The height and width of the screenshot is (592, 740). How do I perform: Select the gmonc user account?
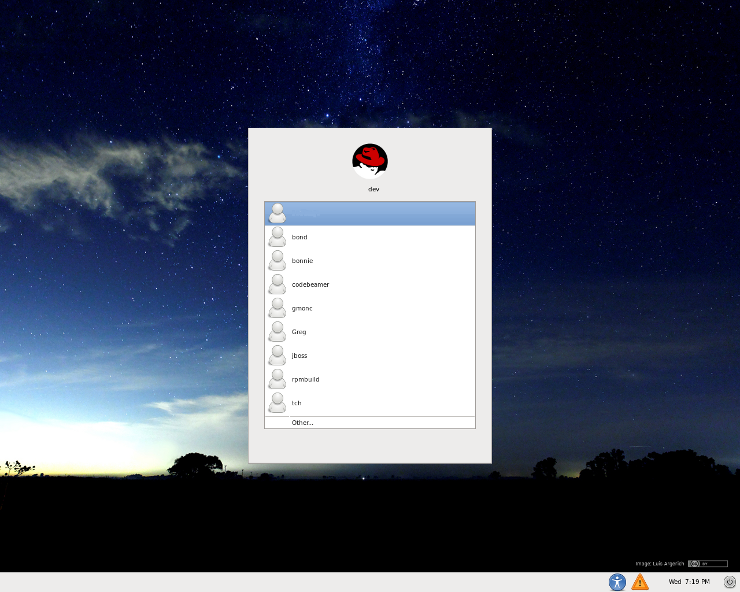tap(302, 308)
